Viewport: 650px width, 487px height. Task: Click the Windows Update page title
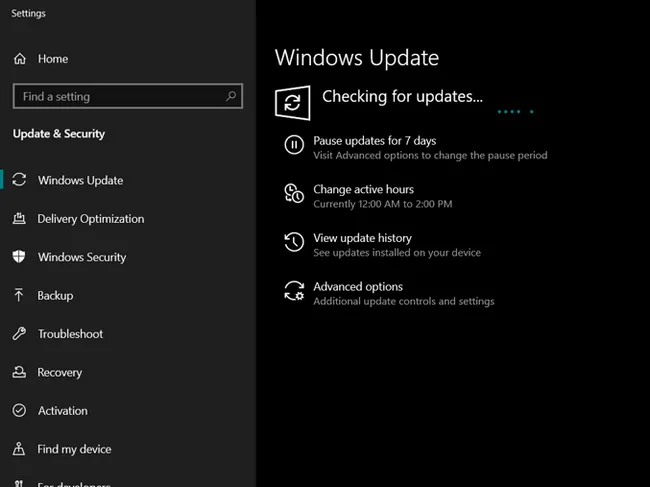pyautogui.click(x=357, y=58)
